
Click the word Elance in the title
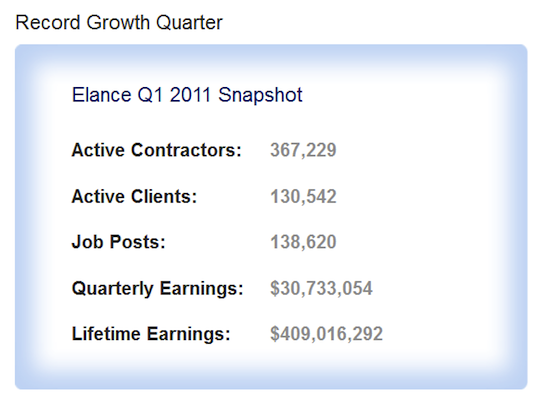[102, 95]
